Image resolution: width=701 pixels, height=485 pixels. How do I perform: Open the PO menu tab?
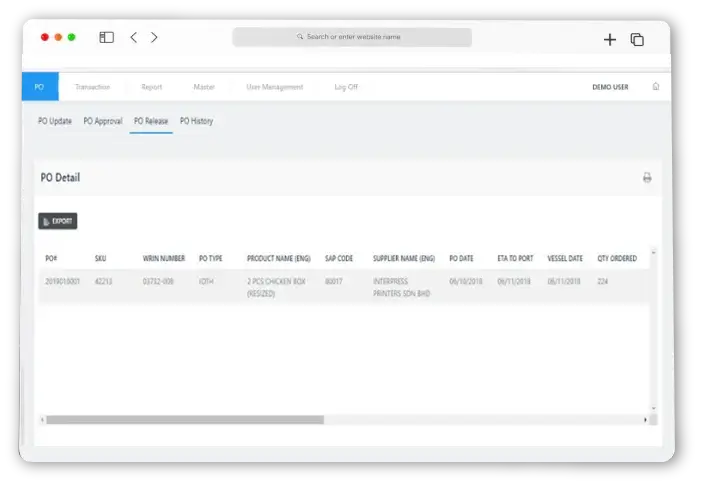click(x=39, y=87)
